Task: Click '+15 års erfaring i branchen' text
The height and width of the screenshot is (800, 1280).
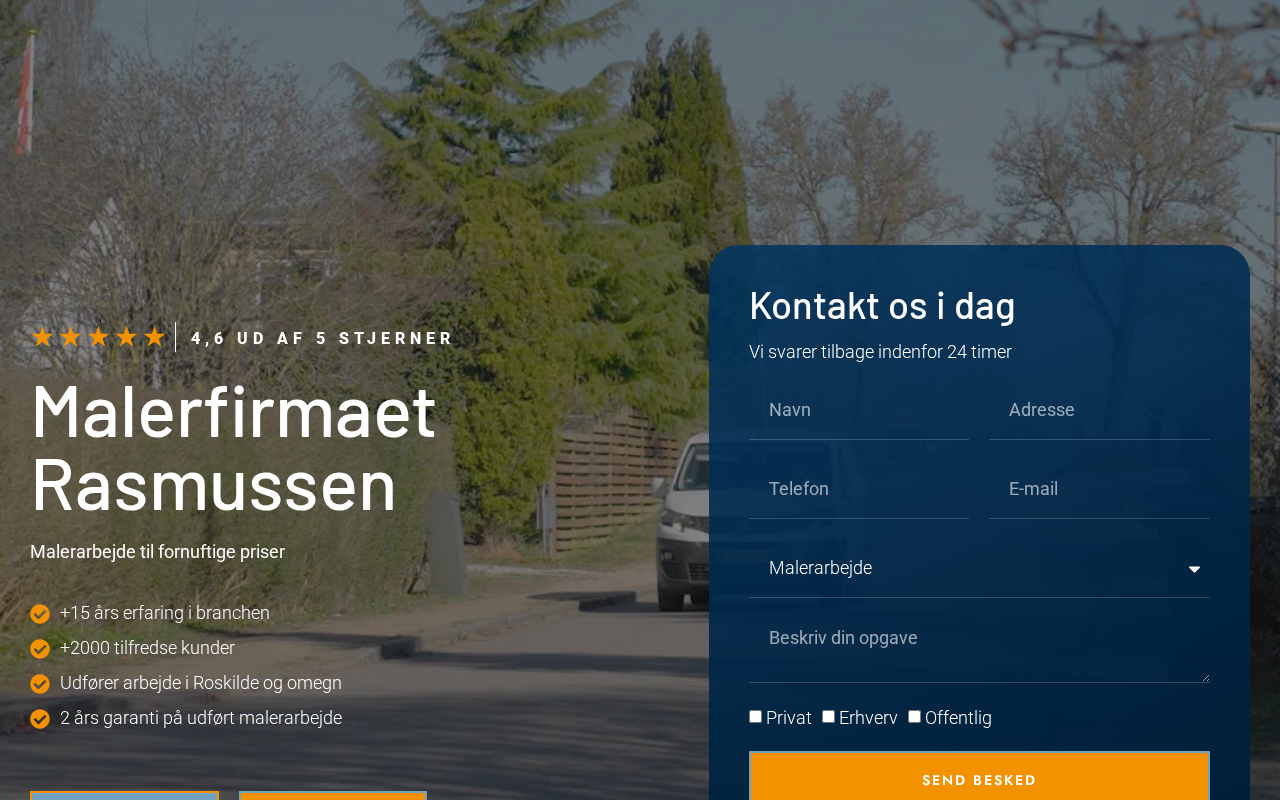Action: pos(165,613)
